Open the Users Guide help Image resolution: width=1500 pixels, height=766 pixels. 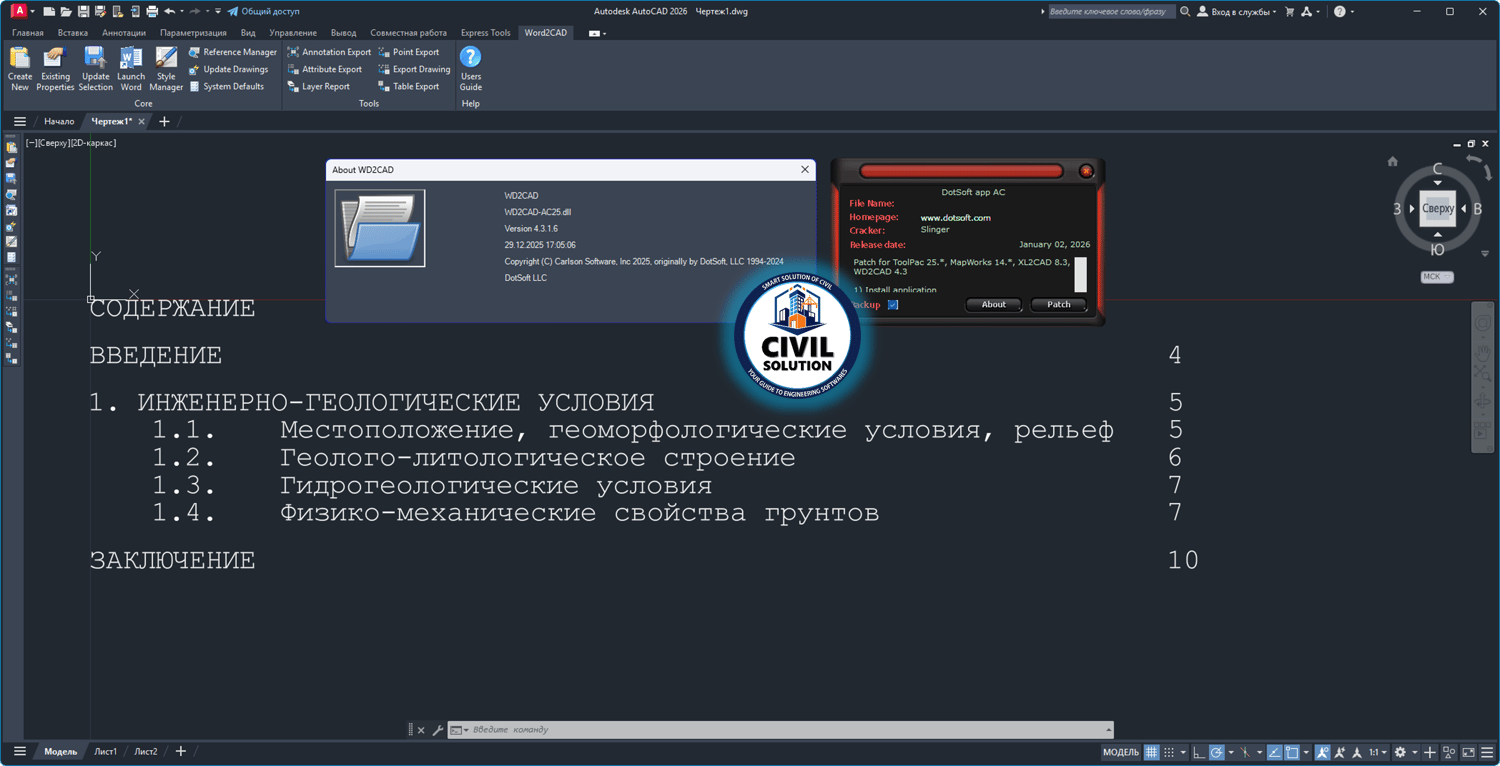coord(470,68)
